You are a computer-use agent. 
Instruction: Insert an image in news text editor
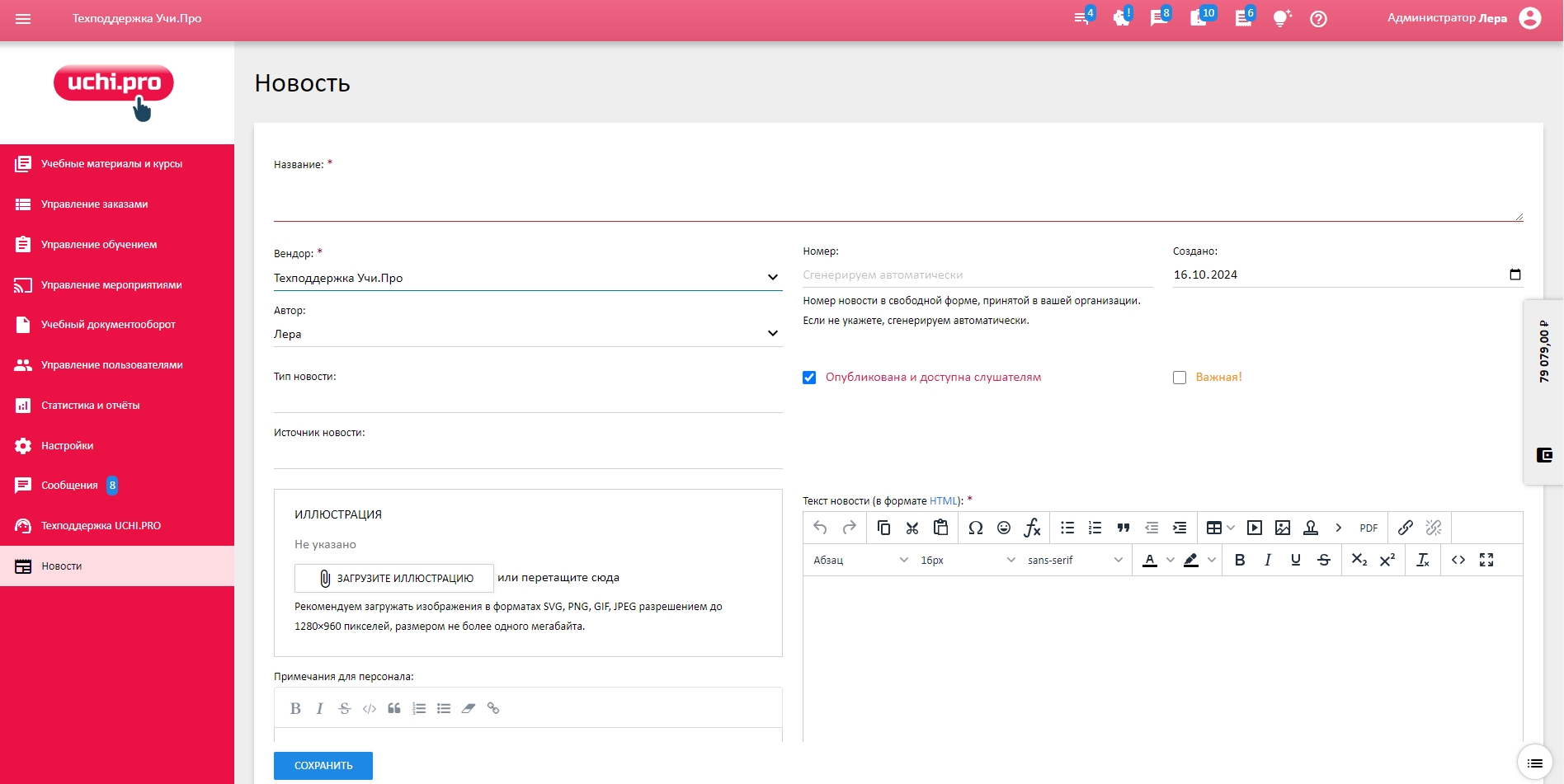1283,528
